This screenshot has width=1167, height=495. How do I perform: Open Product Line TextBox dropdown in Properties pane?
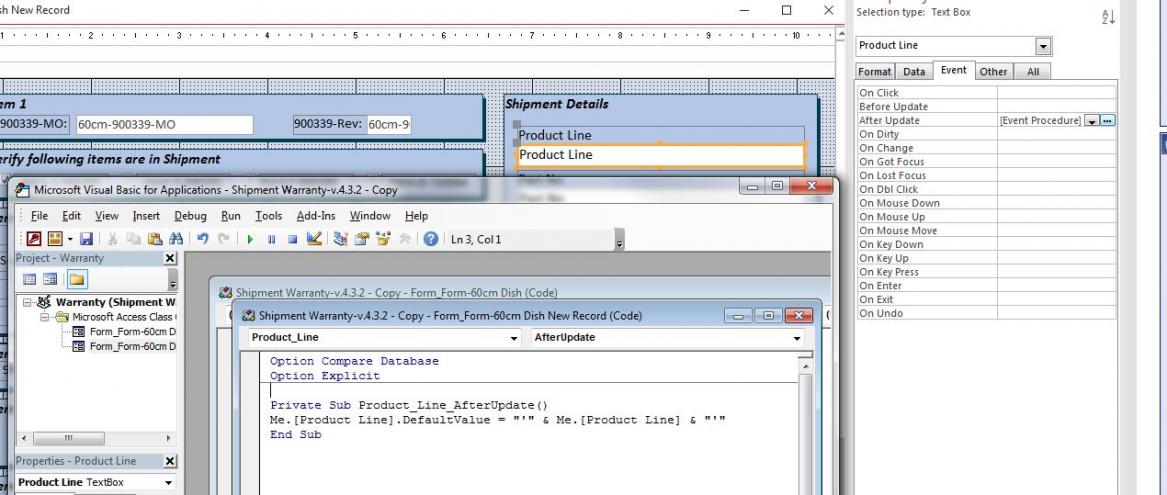(x=168, y=482)
